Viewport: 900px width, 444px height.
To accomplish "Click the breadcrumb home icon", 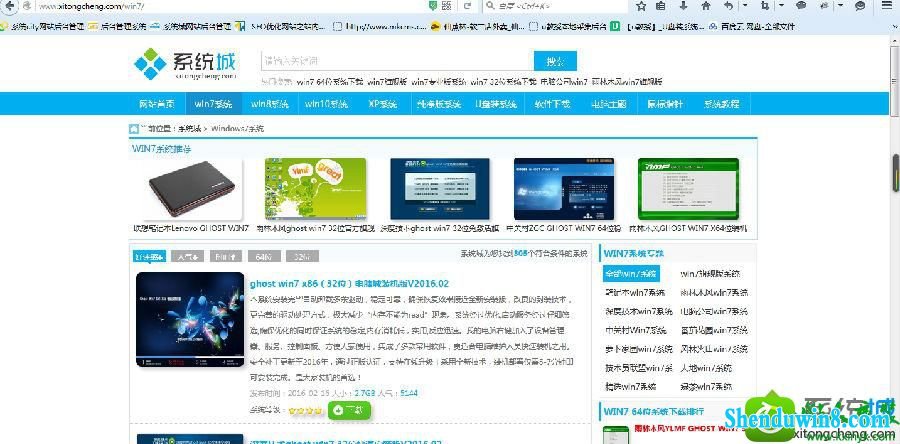I will pos(133,128).
